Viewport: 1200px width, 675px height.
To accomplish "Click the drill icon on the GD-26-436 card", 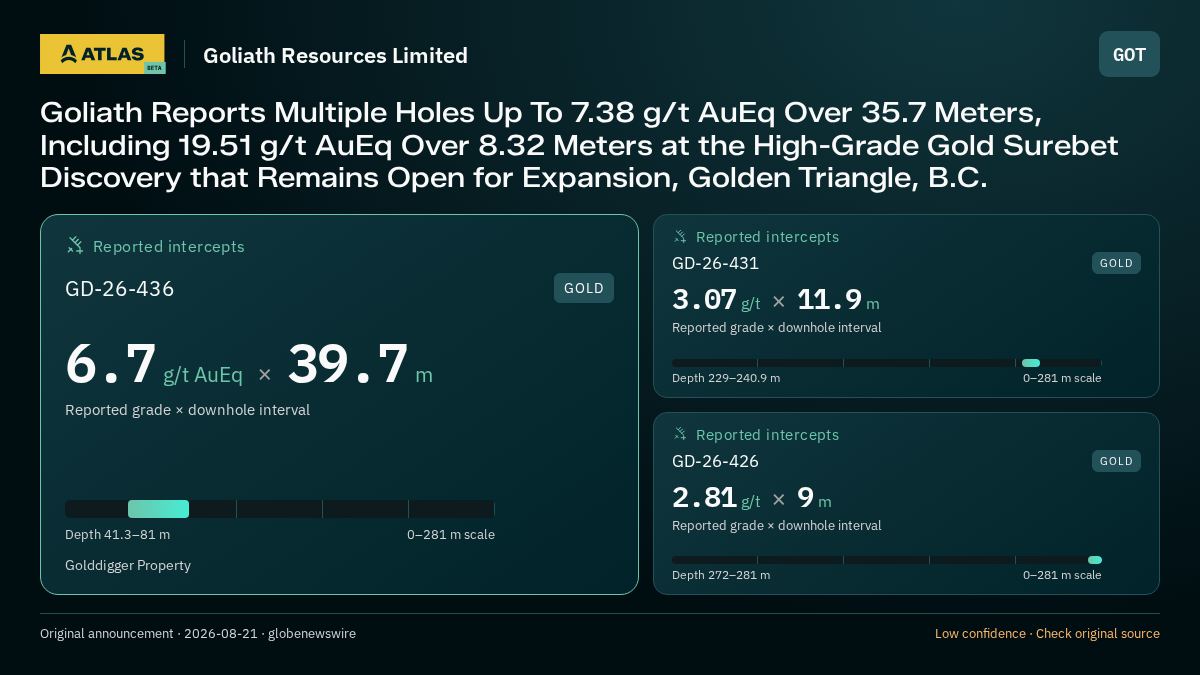I will [x=75, y=246].
